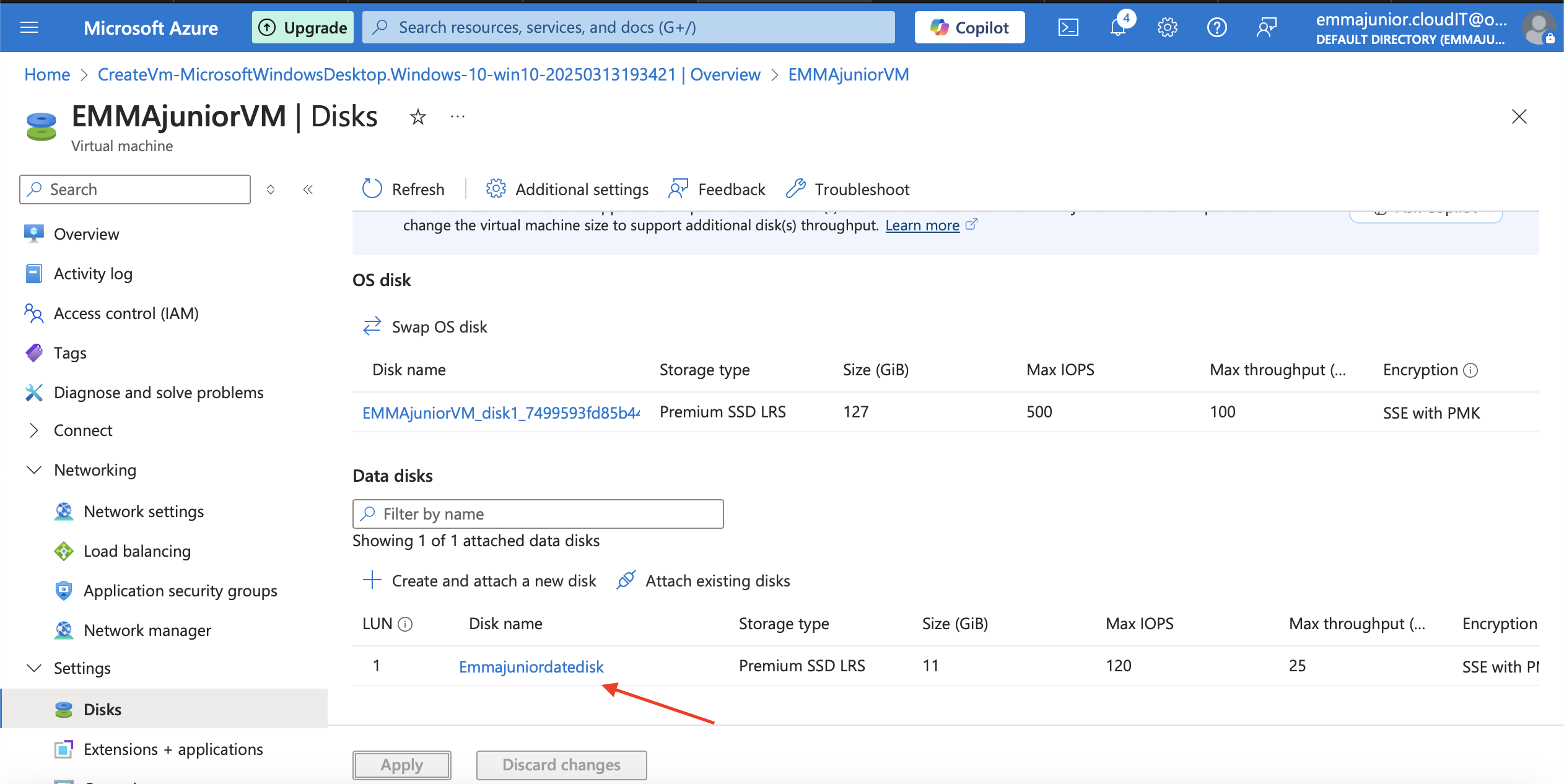This screenshot has width=1564, height=784.
Task: Open Network settings
Action: (x=144, y=512)
